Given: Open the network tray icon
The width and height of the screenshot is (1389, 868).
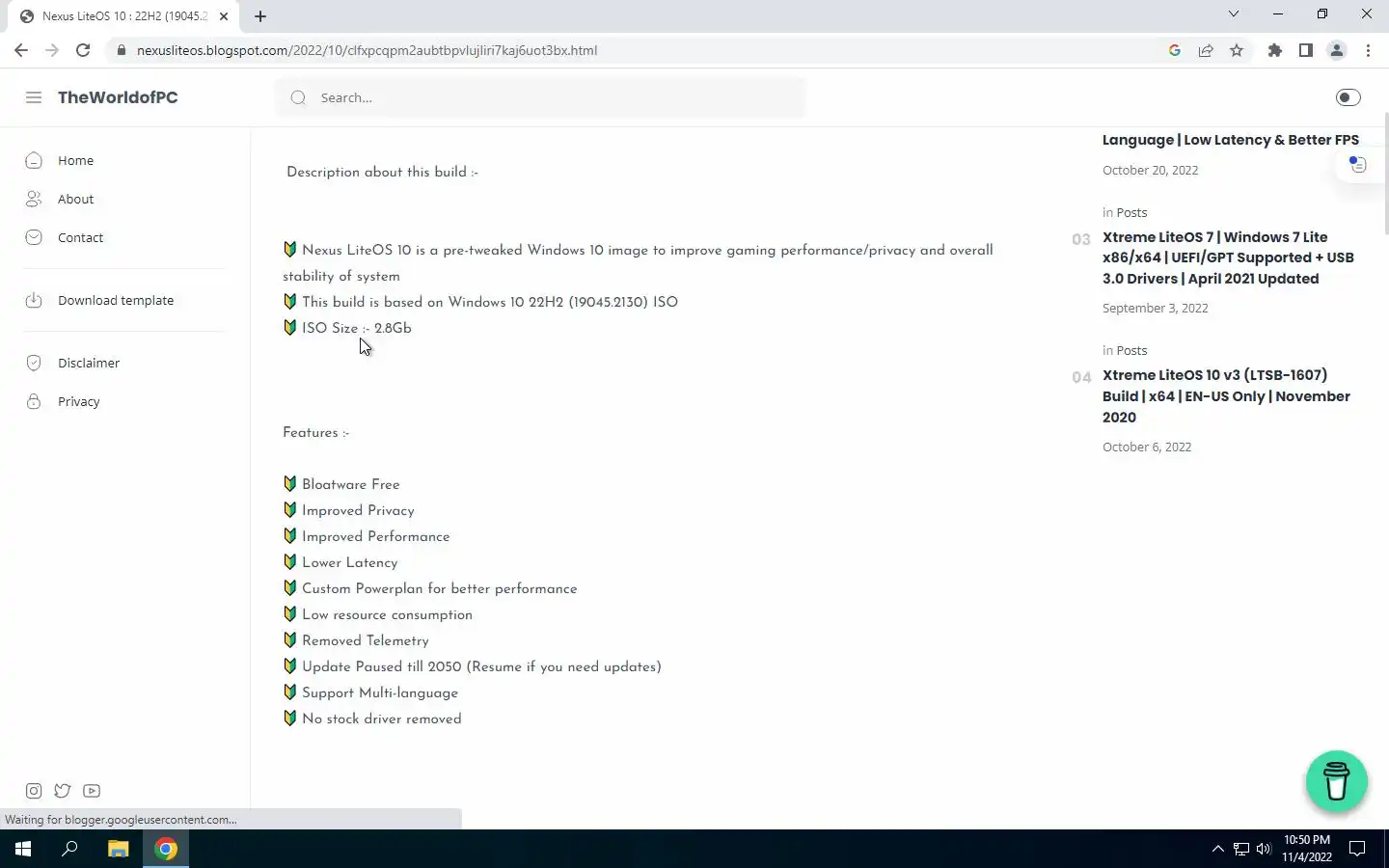Looking at the screenshot, I should click(1241, 849).
